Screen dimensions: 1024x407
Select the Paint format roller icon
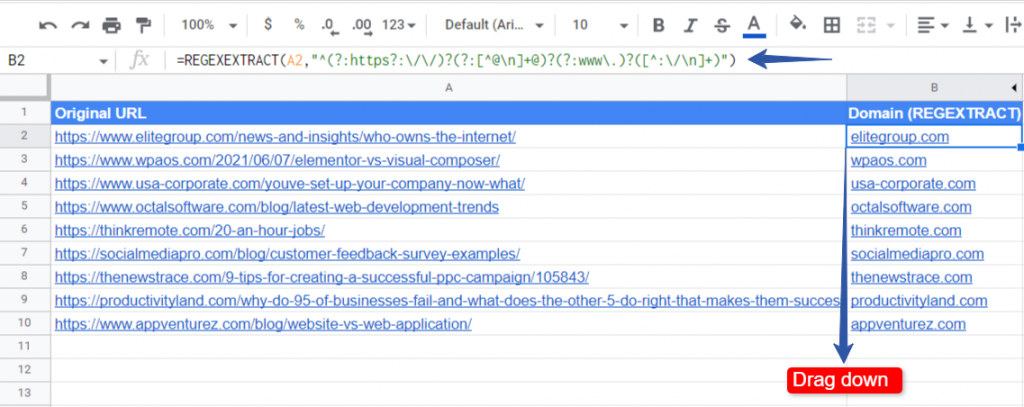(143, 25)
